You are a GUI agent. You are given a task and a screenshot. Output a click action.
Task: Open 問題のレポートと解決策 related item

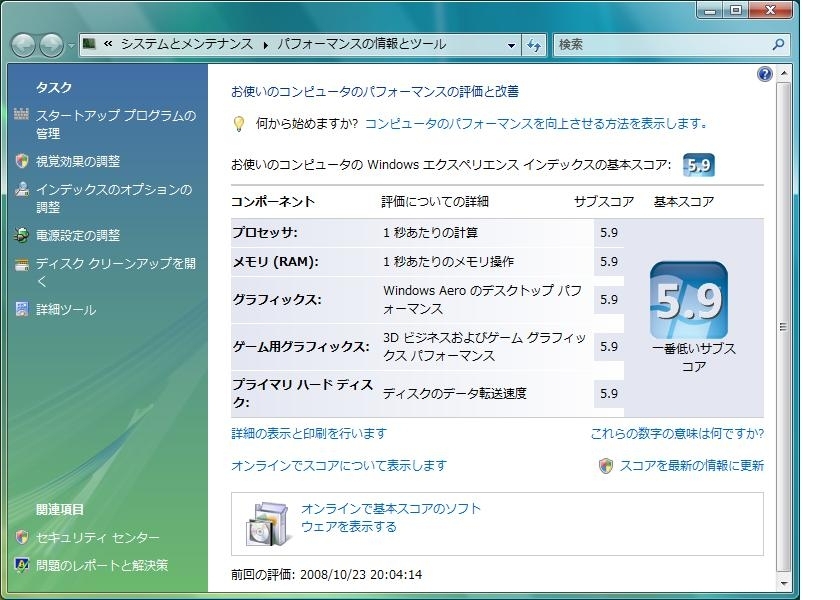click(102, 565)
